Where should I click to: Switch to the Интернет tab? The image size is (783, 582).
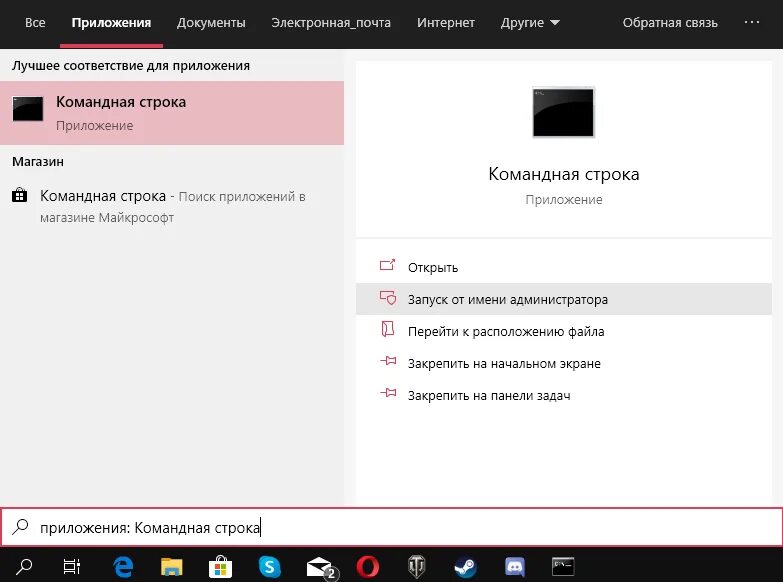pos(445,23)
